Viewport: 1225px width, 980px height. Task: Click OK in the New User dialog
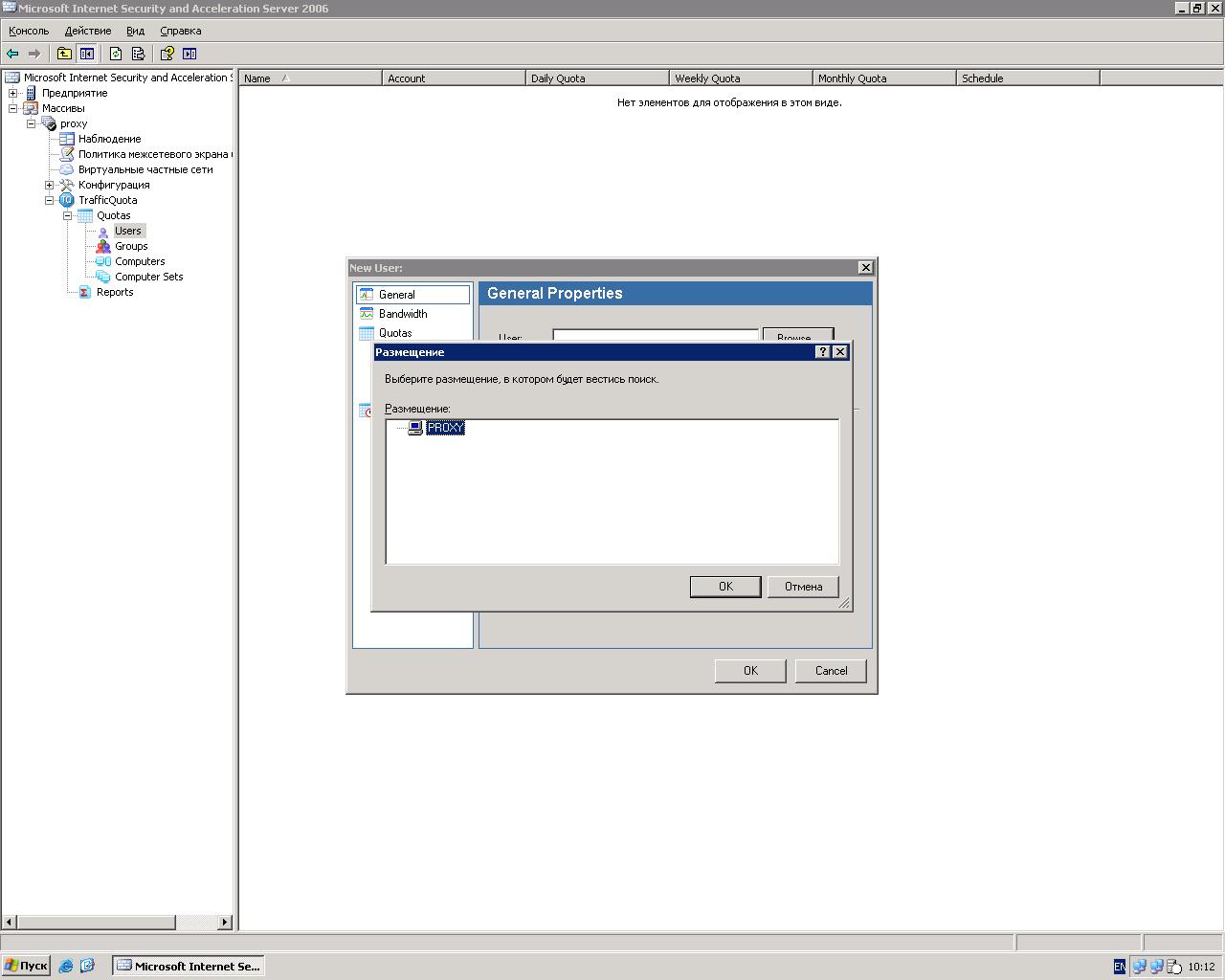click(x=750, y=671)
